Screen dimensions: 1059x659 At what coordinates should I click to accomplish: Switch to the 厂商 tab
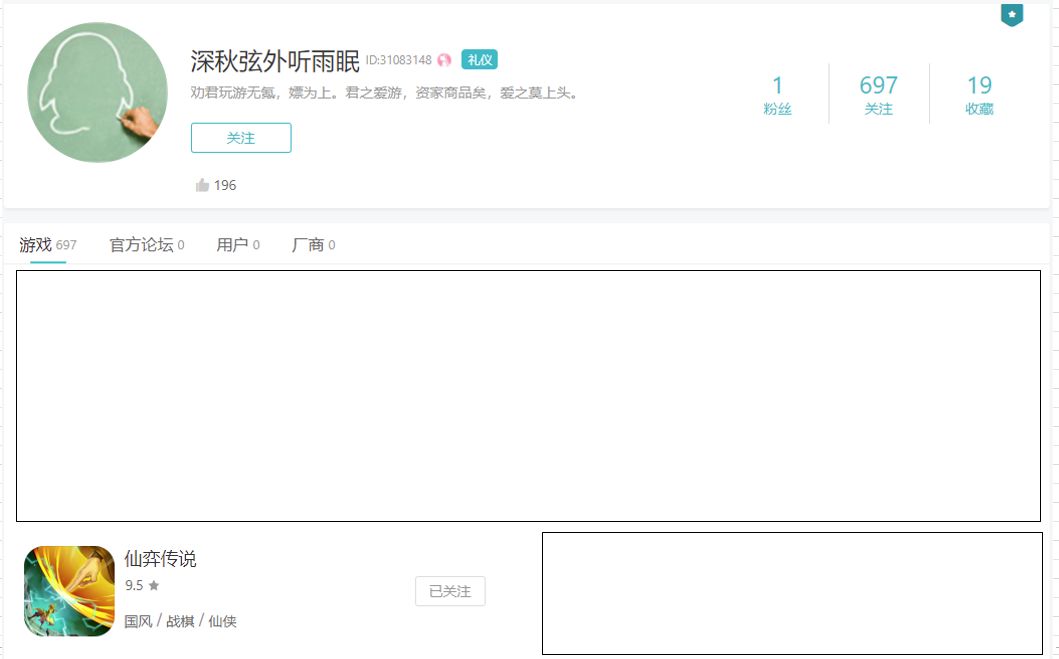pos(313,244)
